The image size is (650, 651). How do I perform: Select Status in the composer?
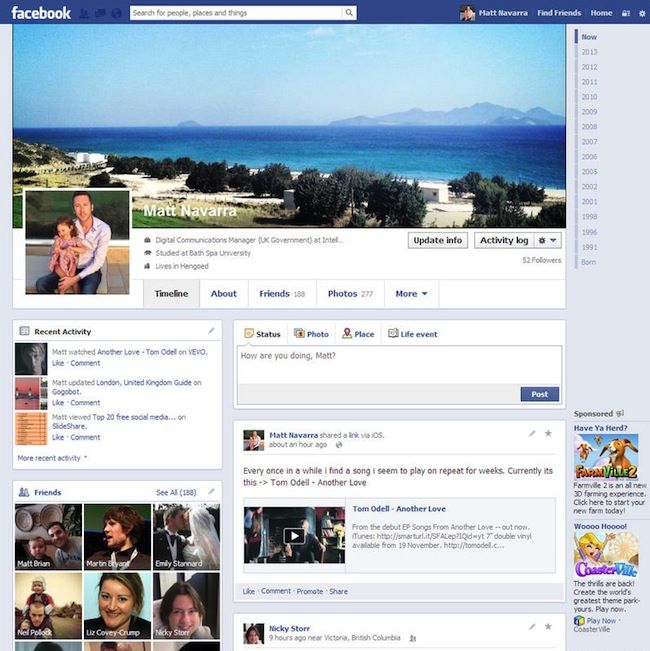pos(262,334)
